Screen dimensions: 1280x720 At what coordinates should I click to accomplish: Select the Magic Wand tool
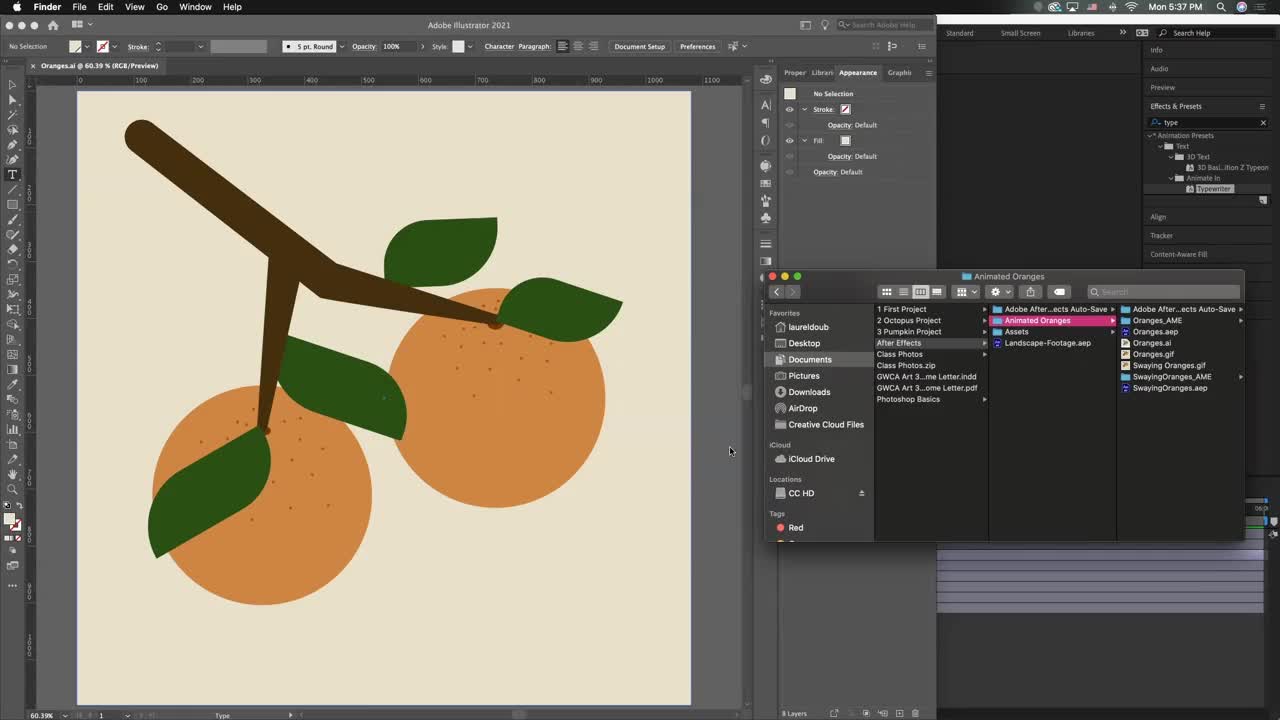coord(12,115)
